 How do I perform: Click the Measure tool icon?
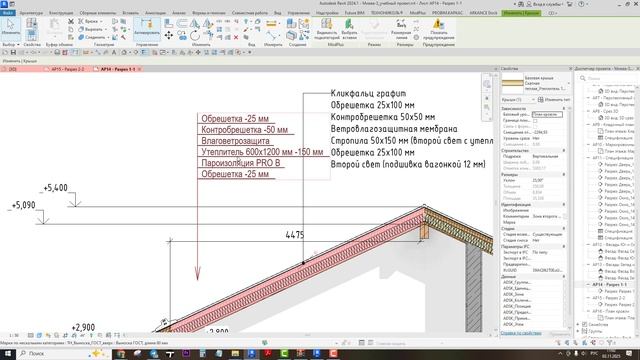tap(271, 24)
